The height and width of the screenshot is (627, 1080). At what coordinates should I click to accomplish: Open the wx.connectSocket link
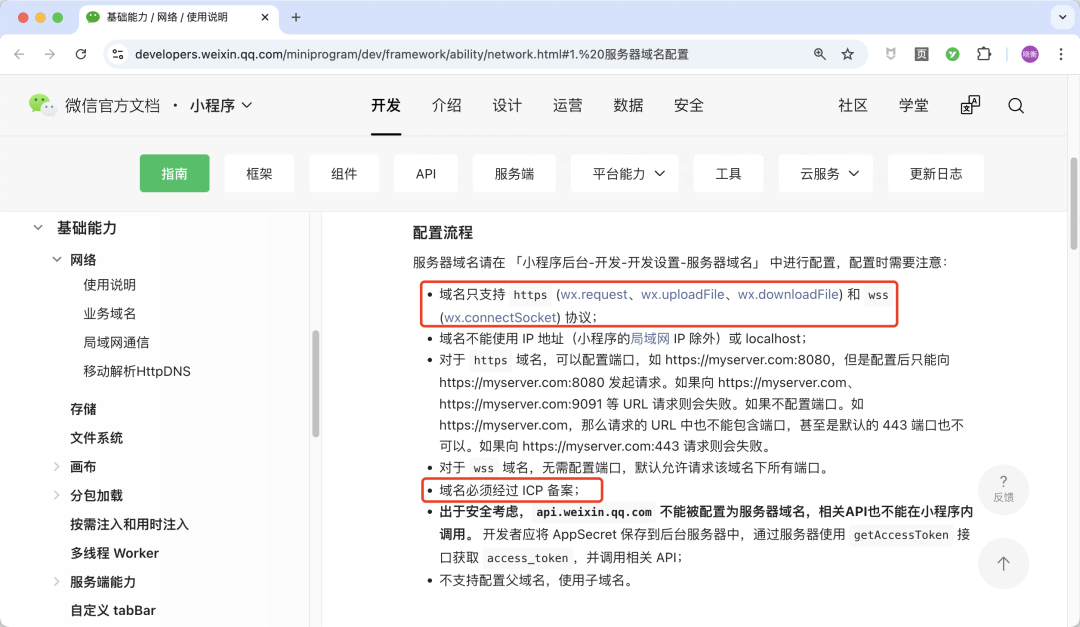click(500, 317)
